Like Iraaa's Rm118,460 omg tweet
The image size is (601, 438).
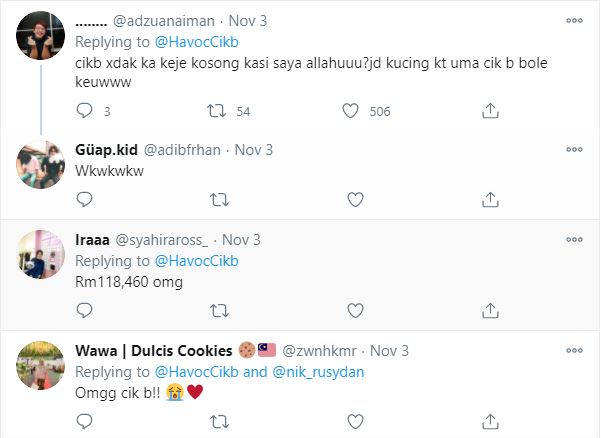[x=353, y=310]
